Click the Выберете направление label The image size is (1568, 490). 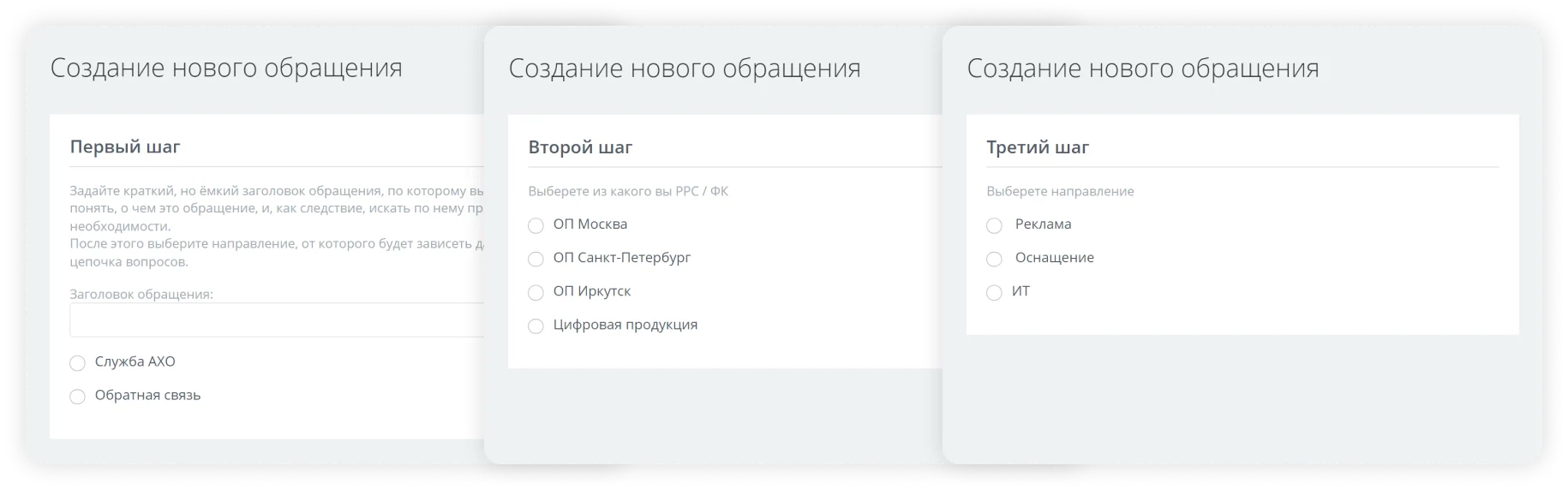click(1060, 191)
